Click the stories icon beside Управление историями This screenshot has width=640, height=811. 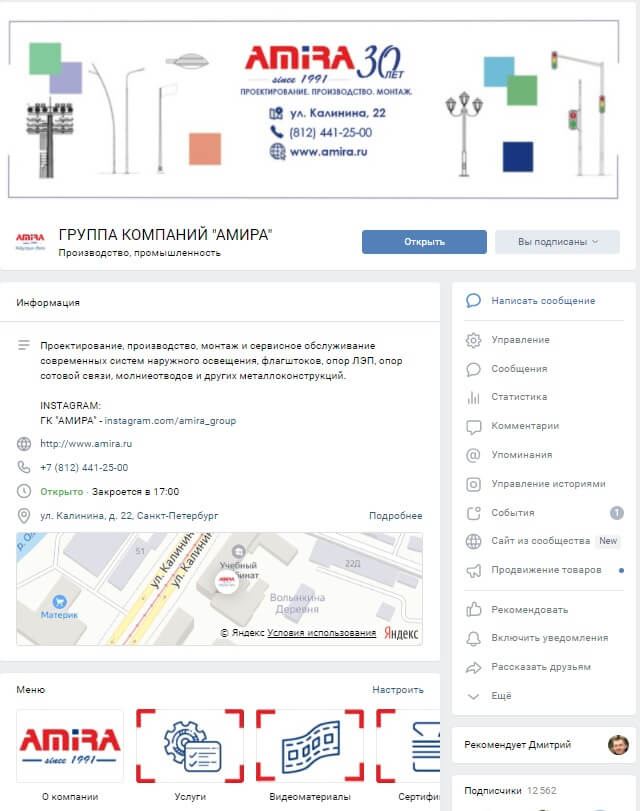click(473, 484)
